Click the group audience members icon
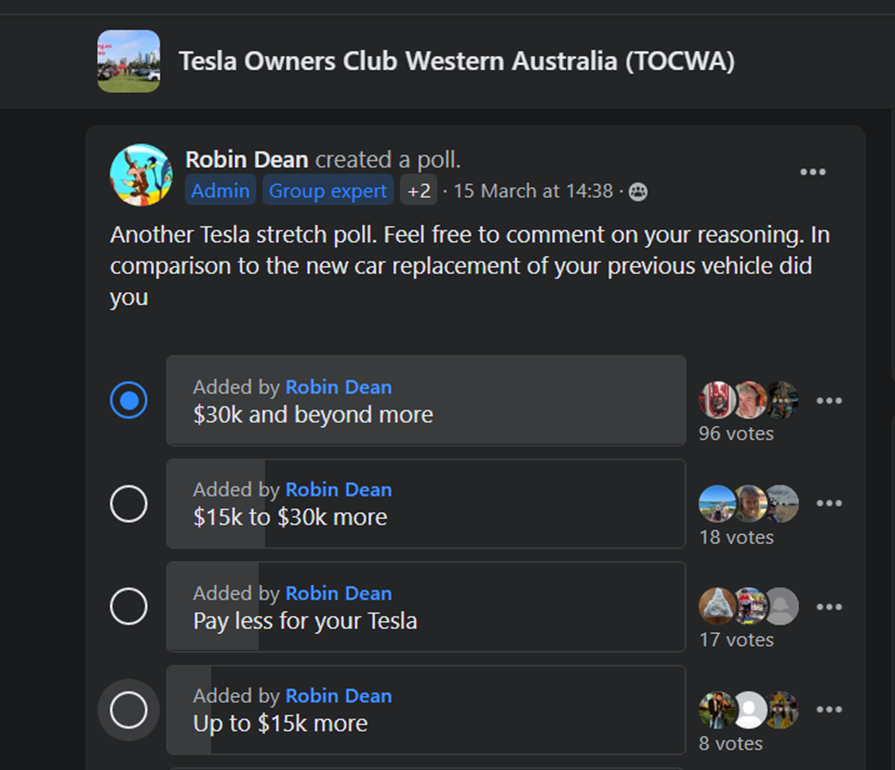 [638, 192]
